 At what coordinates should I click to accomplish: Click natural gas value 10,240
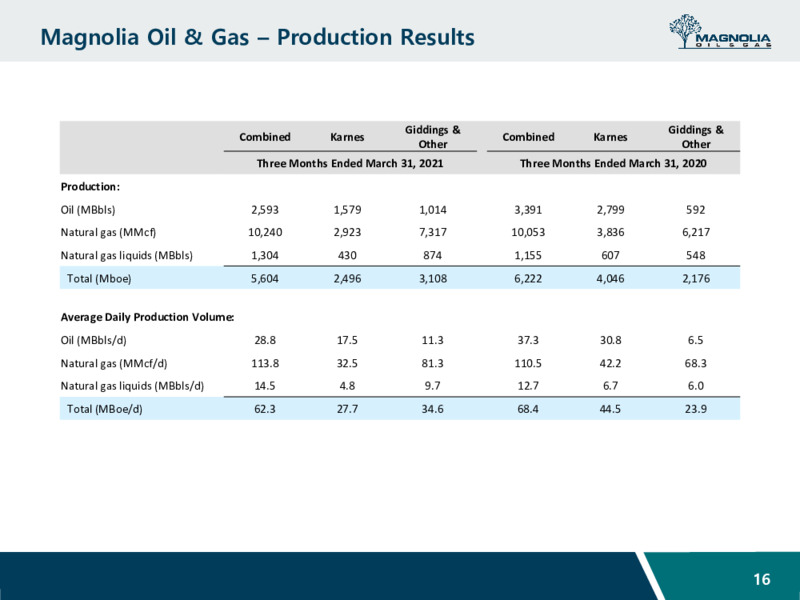point(265,233)
